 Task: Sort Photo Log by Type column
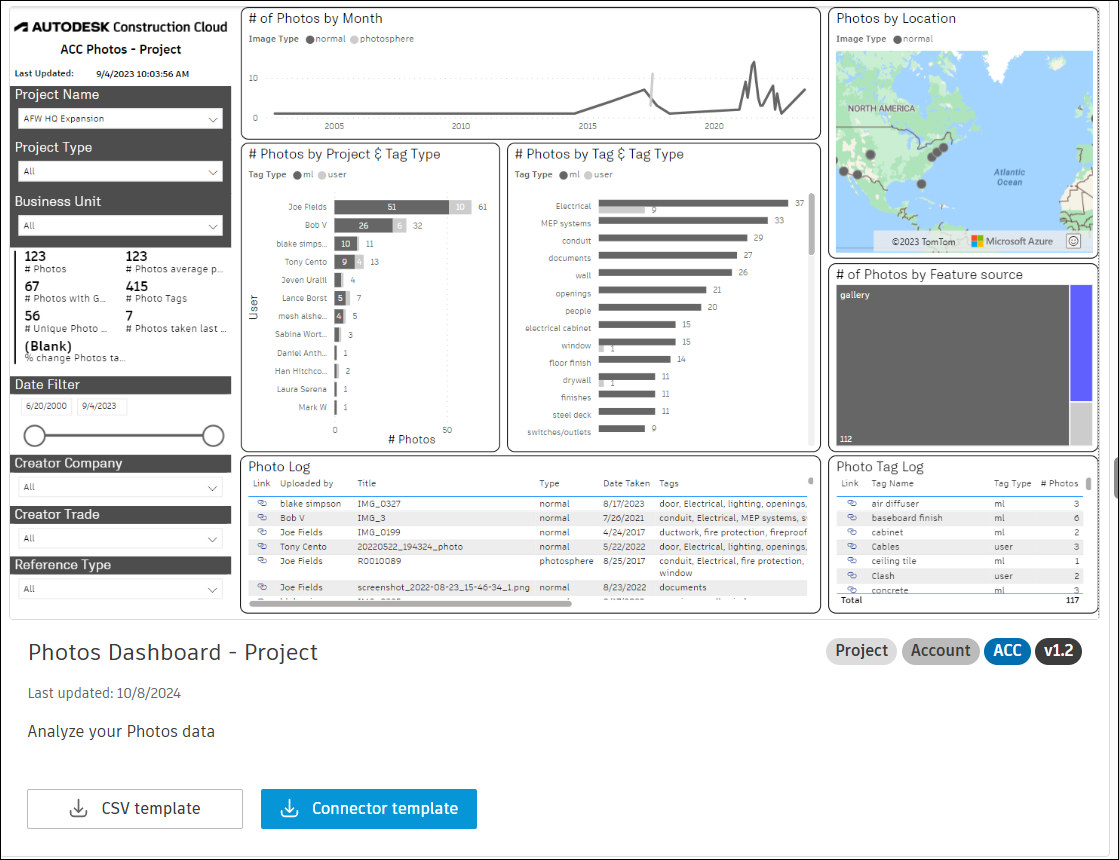(x=549, y=483)
